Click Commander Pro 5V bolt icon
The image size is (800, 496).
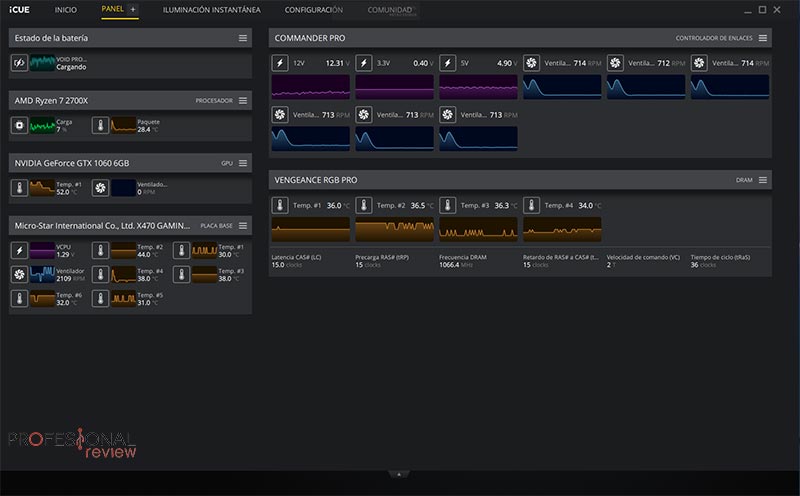coord(447,63)
